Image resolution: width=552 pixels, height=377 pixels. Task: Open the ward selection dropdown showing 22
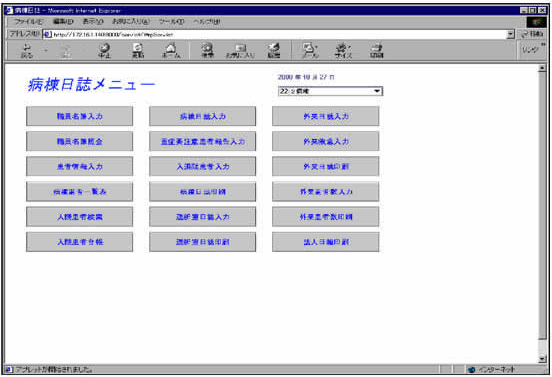[x=330, y=91]
